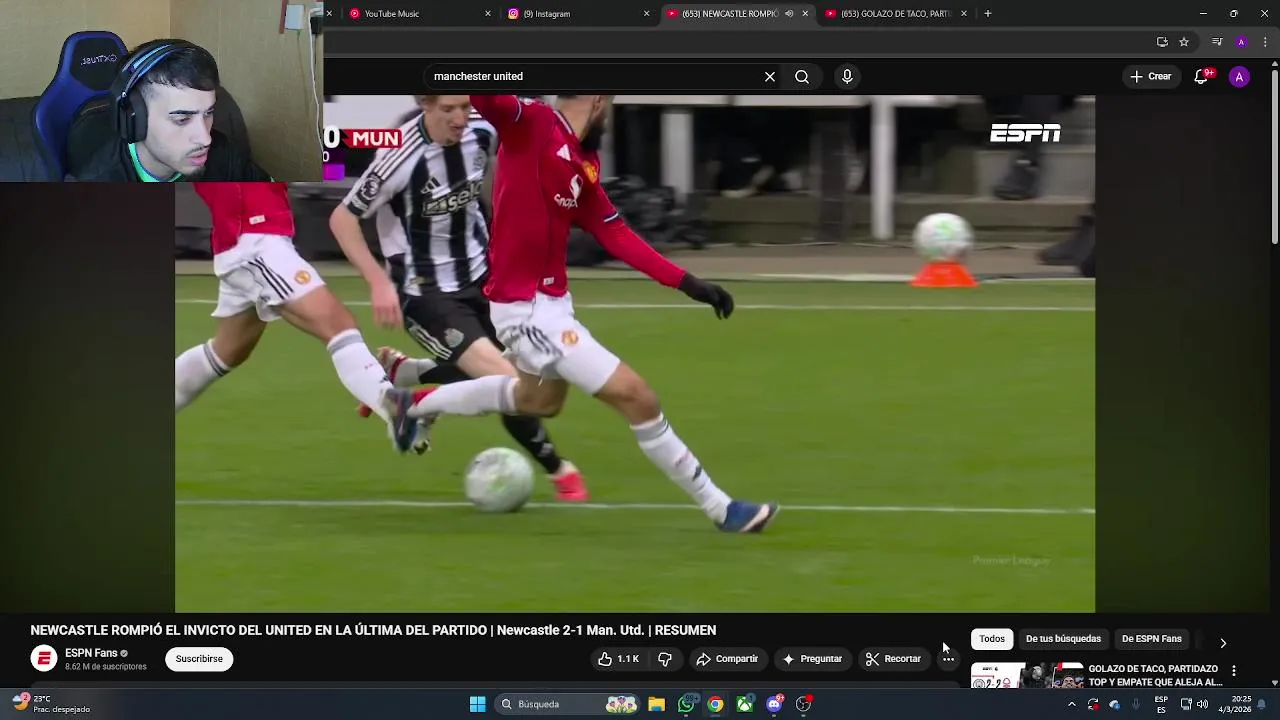The width and height of the screenshot is (1280, 720).
Task: Show more filter chips with right arrow
Action: coord(1223,642)
